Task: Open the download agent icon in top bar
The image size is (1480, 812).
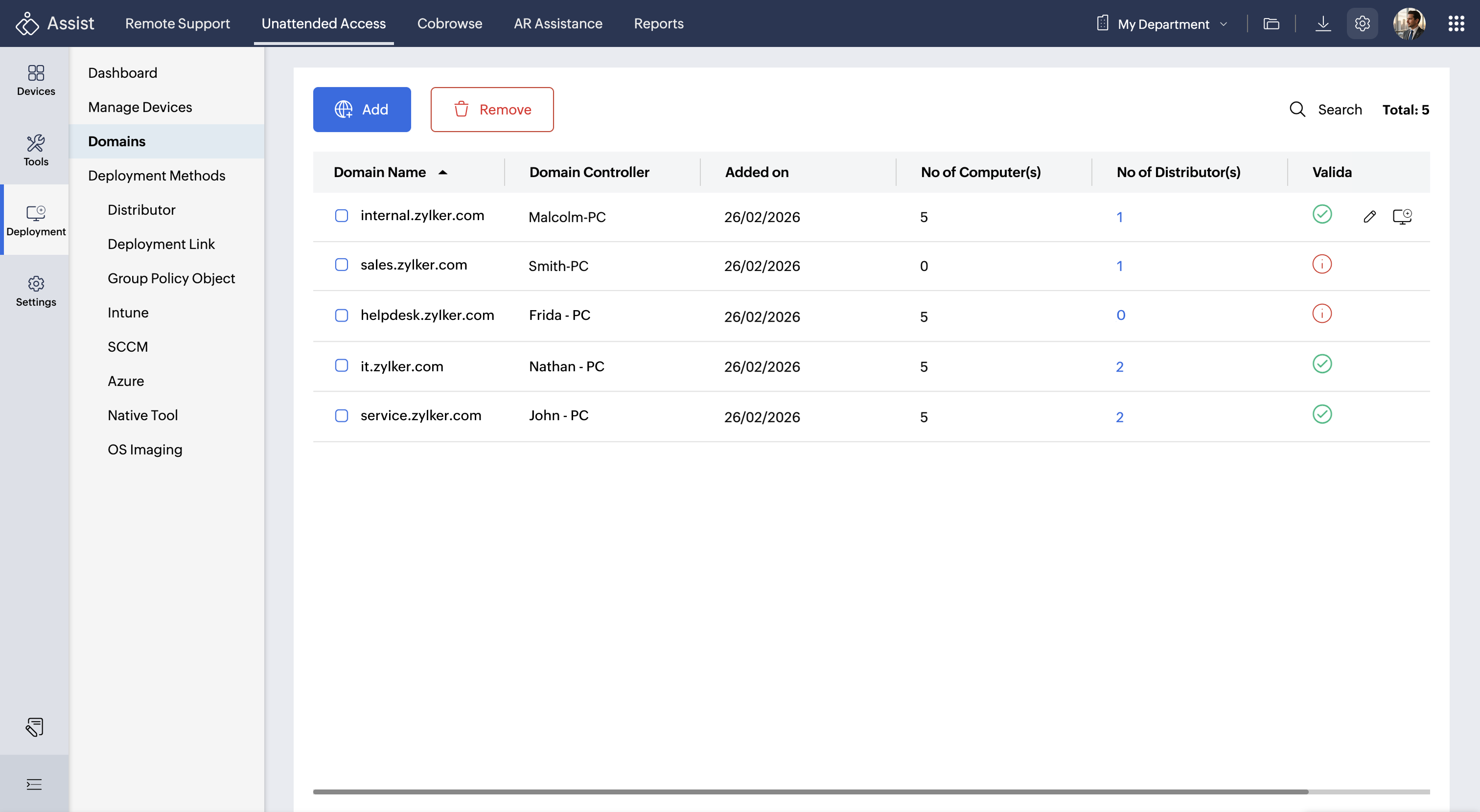Action: point(1324,23)
